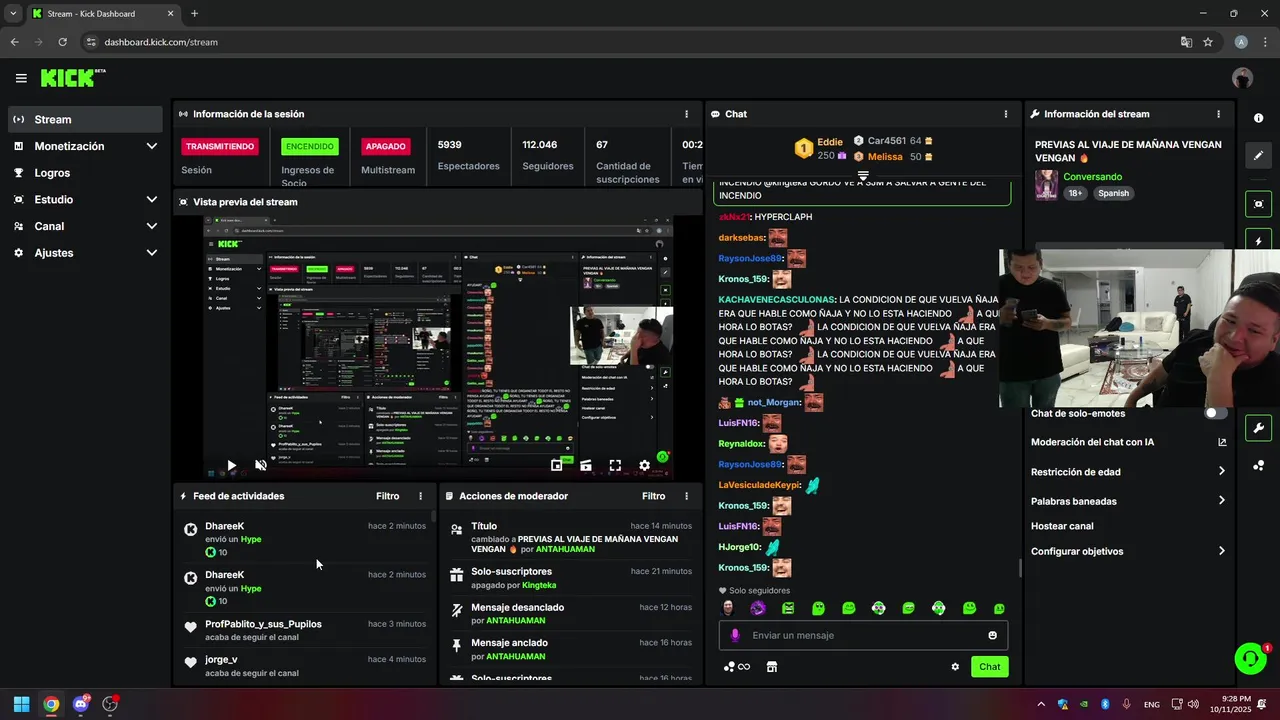Enter fullscreen on the stream preview
Image resolution: width=1280 pixels, height=720 pixels.
click(x=615, y=465)
